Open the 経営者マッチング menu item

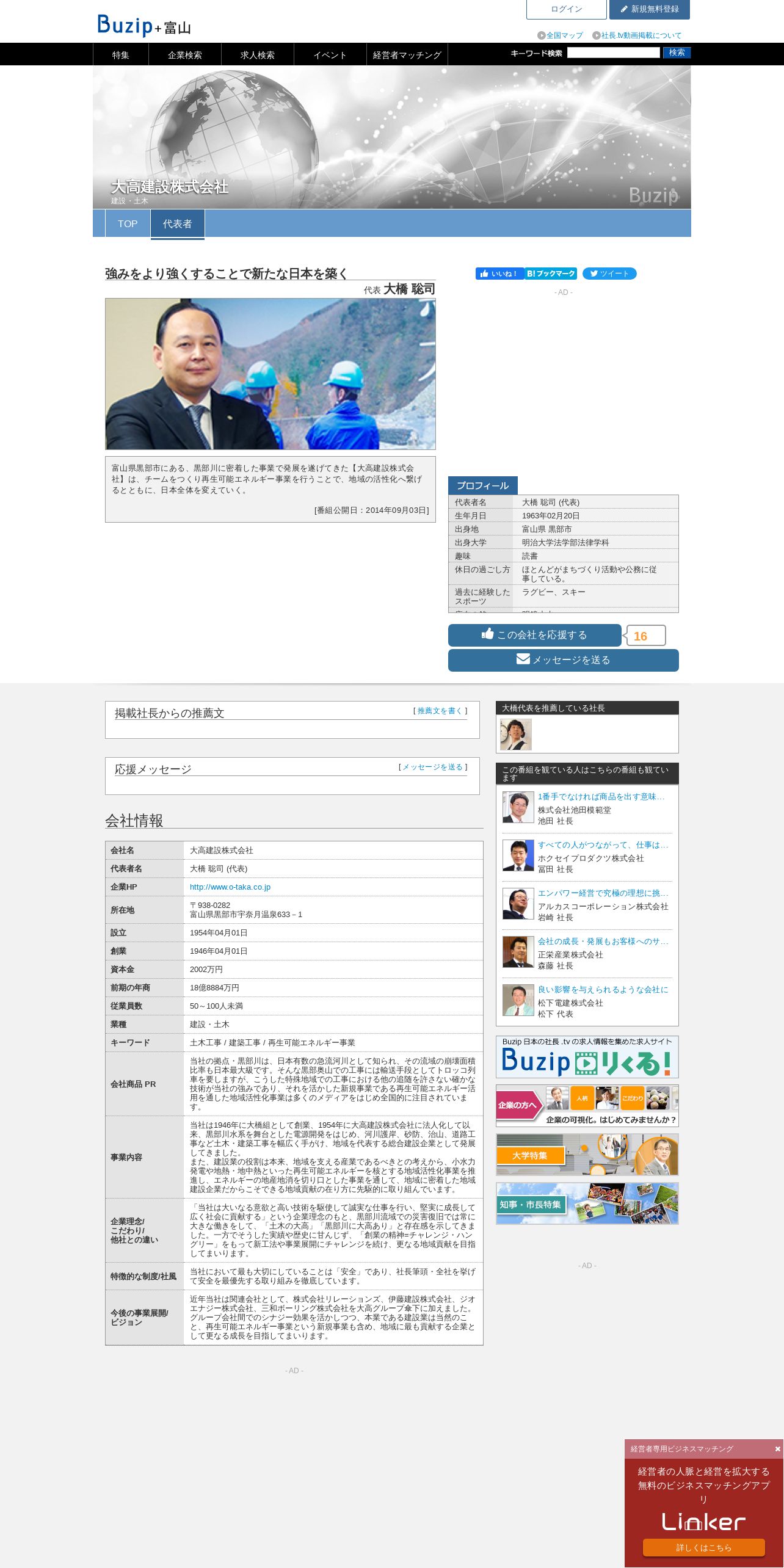(x=407, y=54)
